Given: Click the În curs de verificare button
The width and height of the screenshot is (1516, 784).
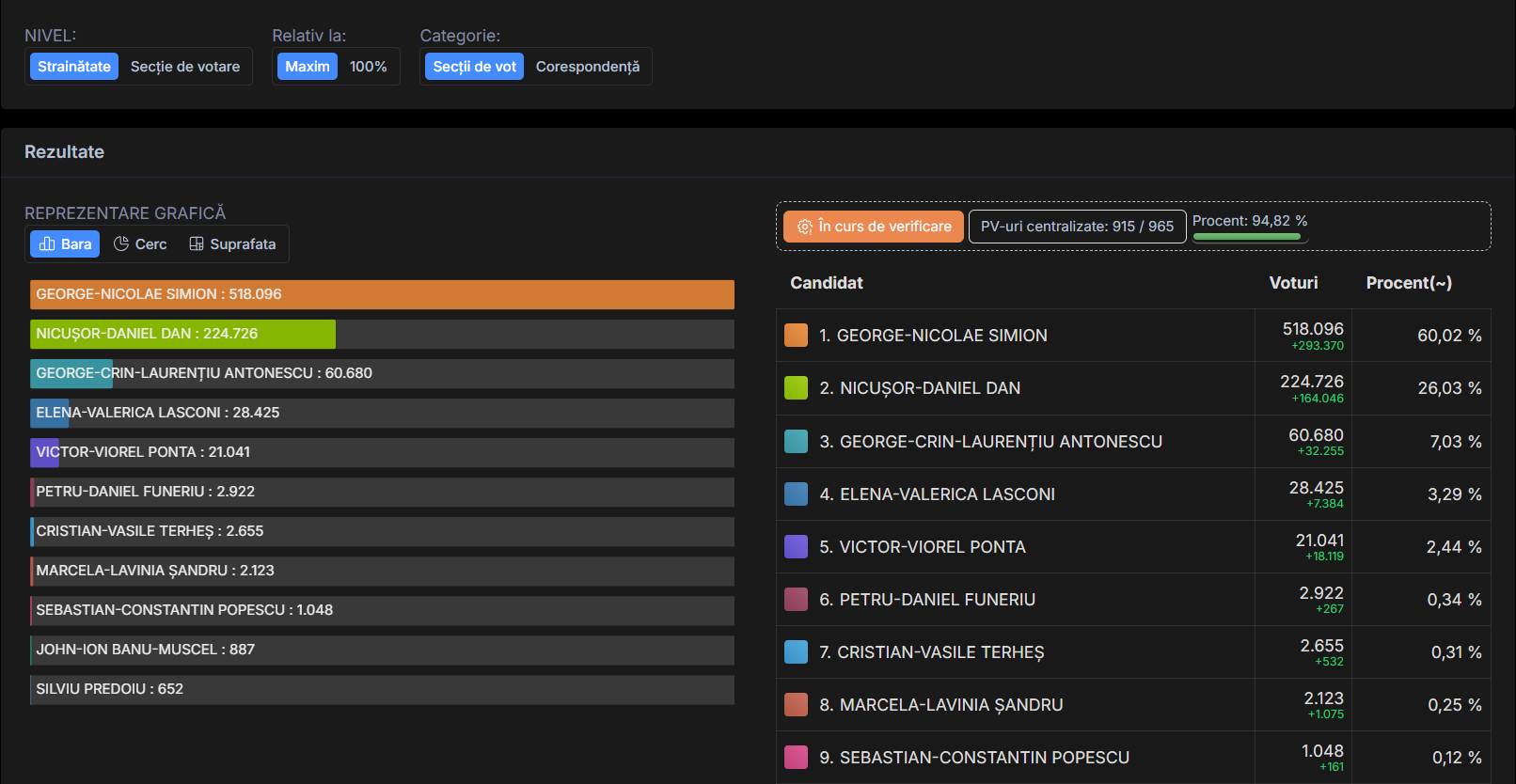Looking at the screenshot, I should click(x=874, y=227).
